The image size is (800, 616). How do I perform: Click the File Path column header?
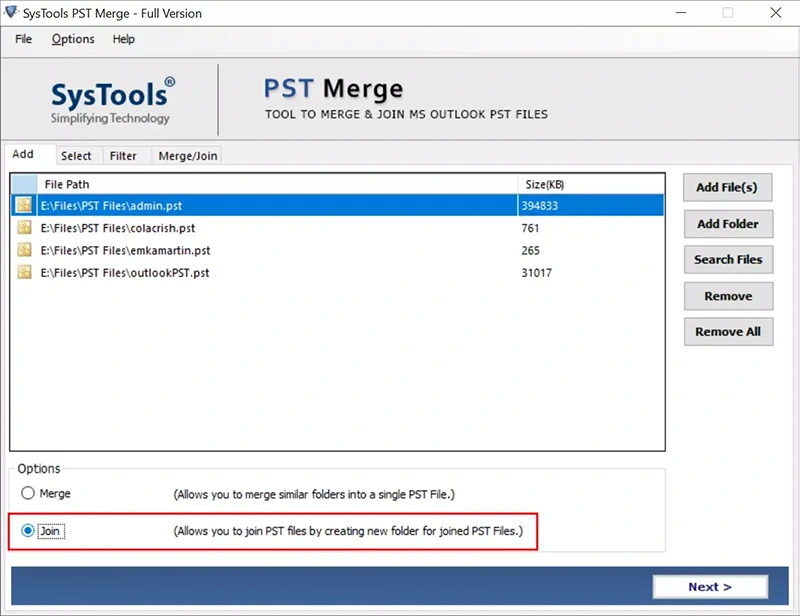click(277, 184)
